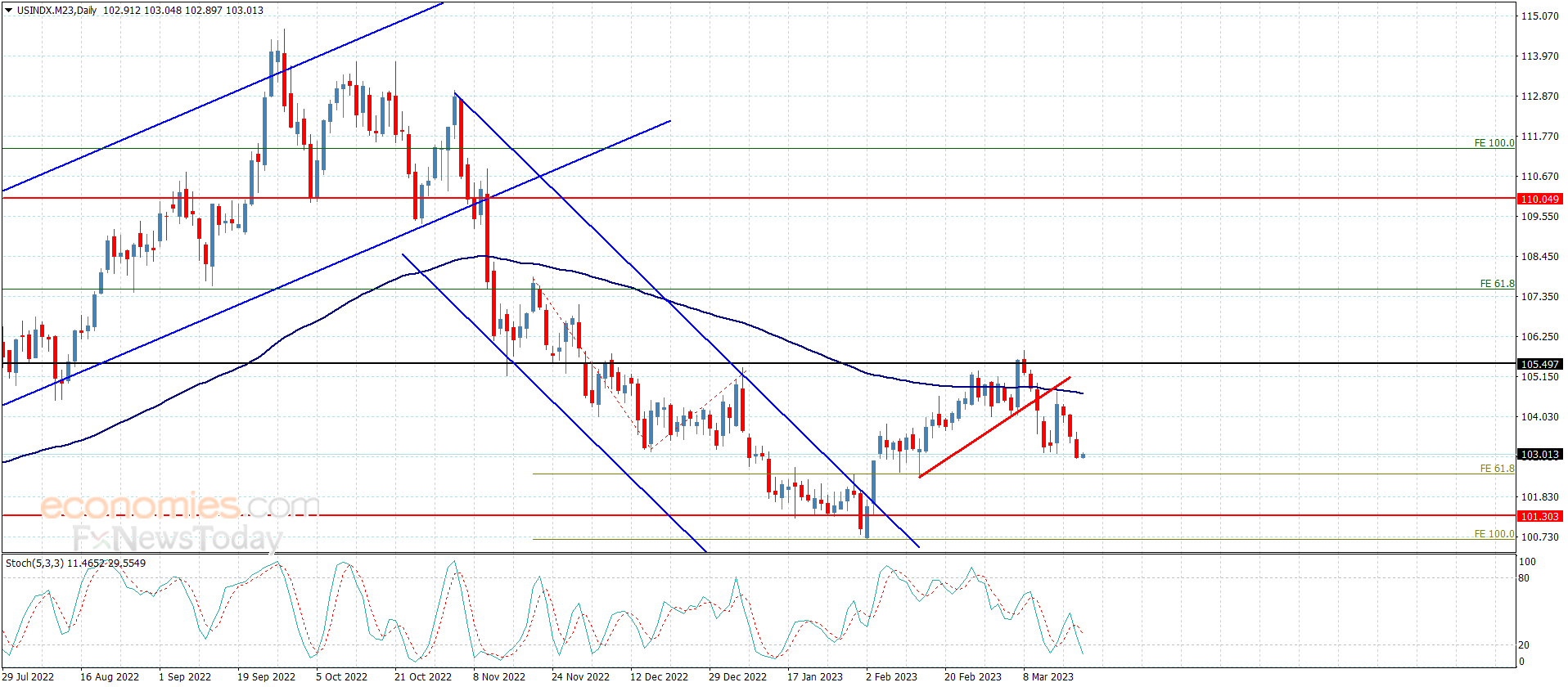The width and height of the screenshot is (1568, 687).
Task: Click the 24 Nov 2022 date label
Action: click(580, 676)
